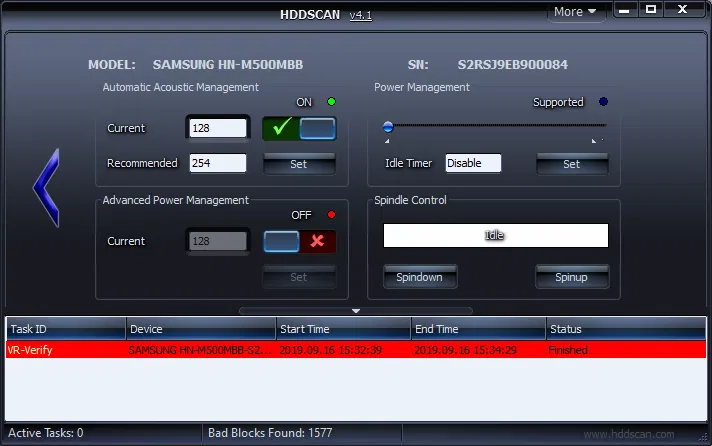Click the AAM Current value field
This screenshot has width=712, height=446.
pyautogui.click(x=218, y=128)
